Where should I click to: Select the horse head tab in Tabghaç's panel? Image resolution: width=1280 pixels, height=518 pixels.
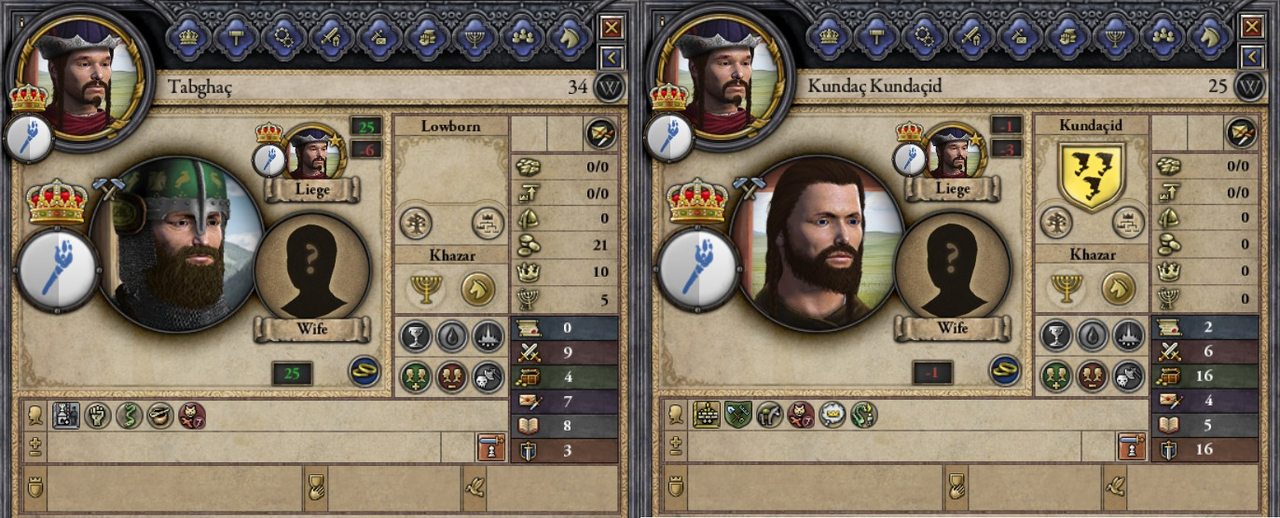[x=570, y=37]
